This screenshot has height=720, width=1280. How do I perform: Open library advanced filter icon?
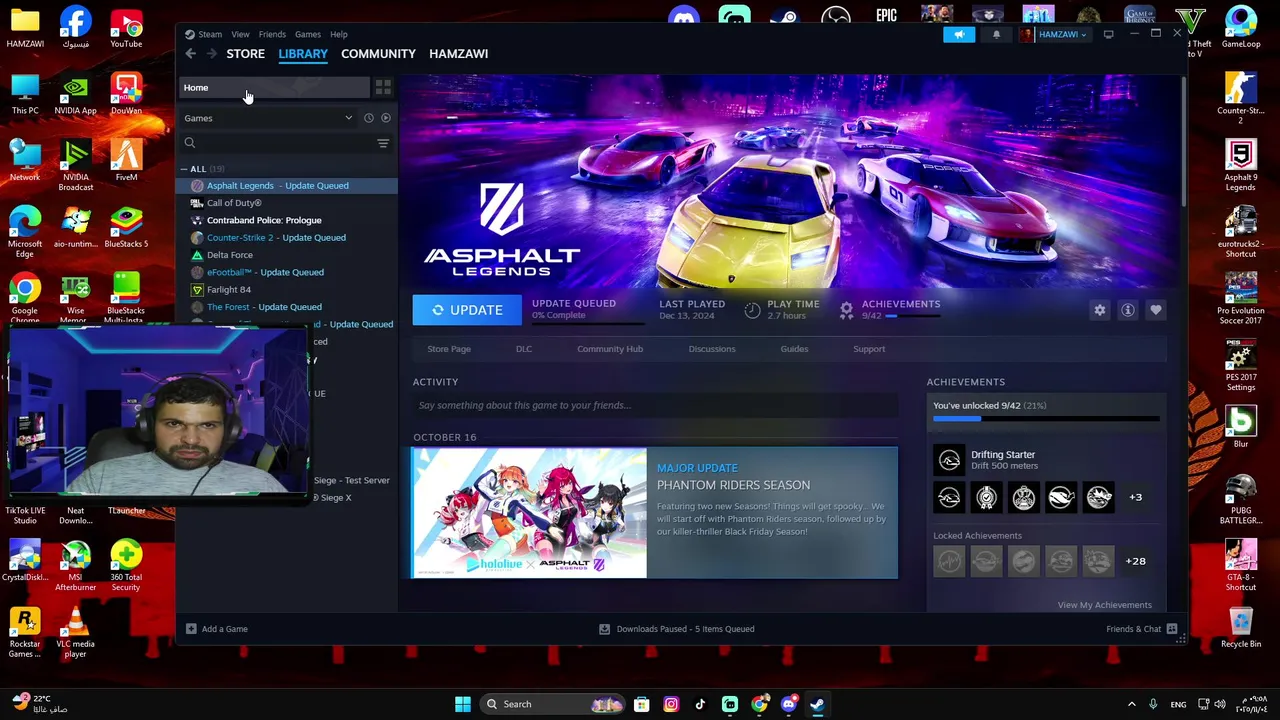pos(383,143)
